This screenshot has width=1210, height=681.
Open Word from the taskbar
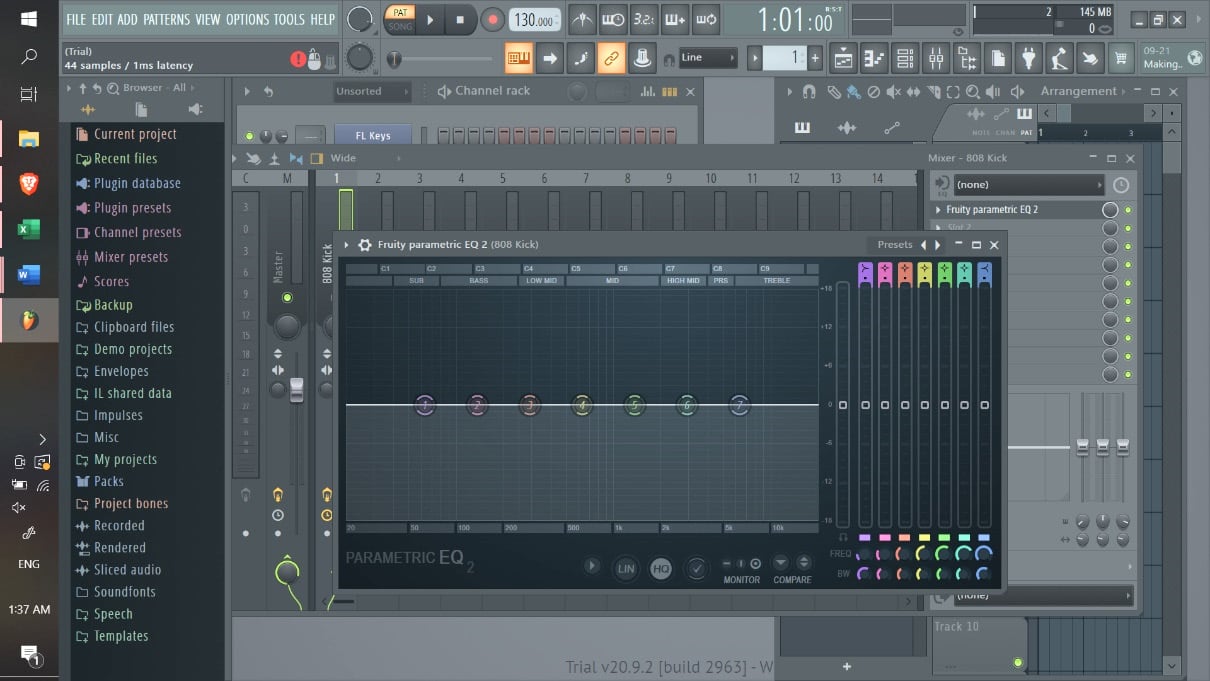pyautogui.click(x=29, y=274)
